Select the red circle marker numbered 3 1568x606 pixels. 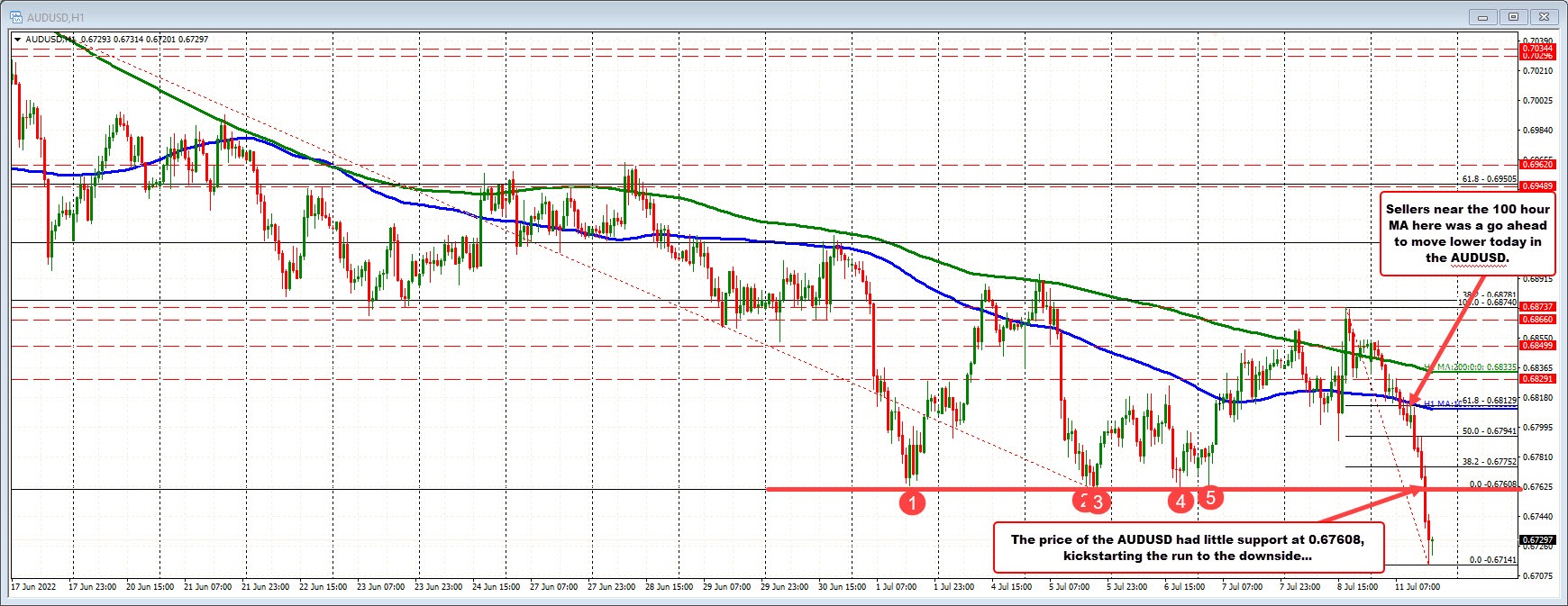pyautogui.click(x=1098, y=502)
